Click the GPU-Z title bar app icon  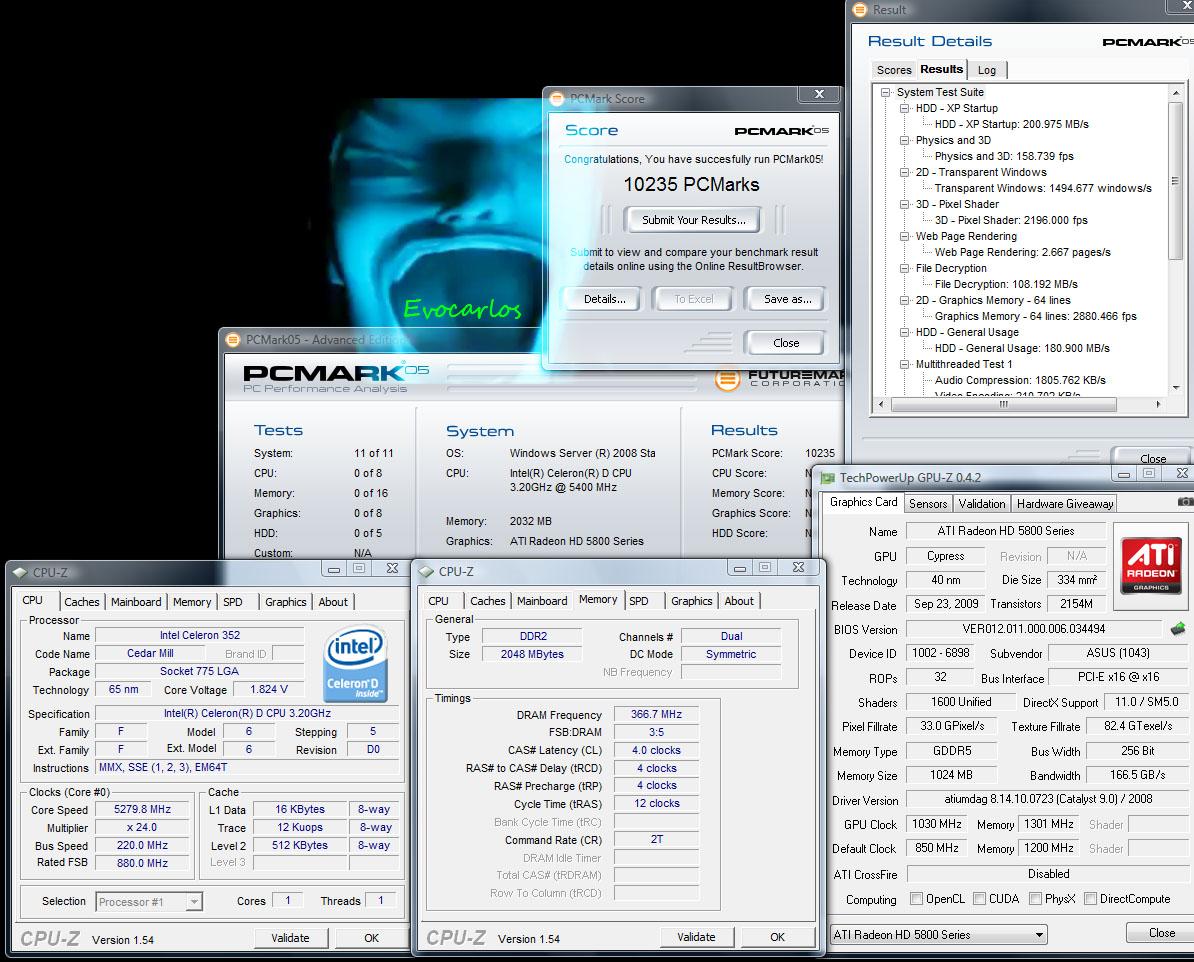[828, 478]
